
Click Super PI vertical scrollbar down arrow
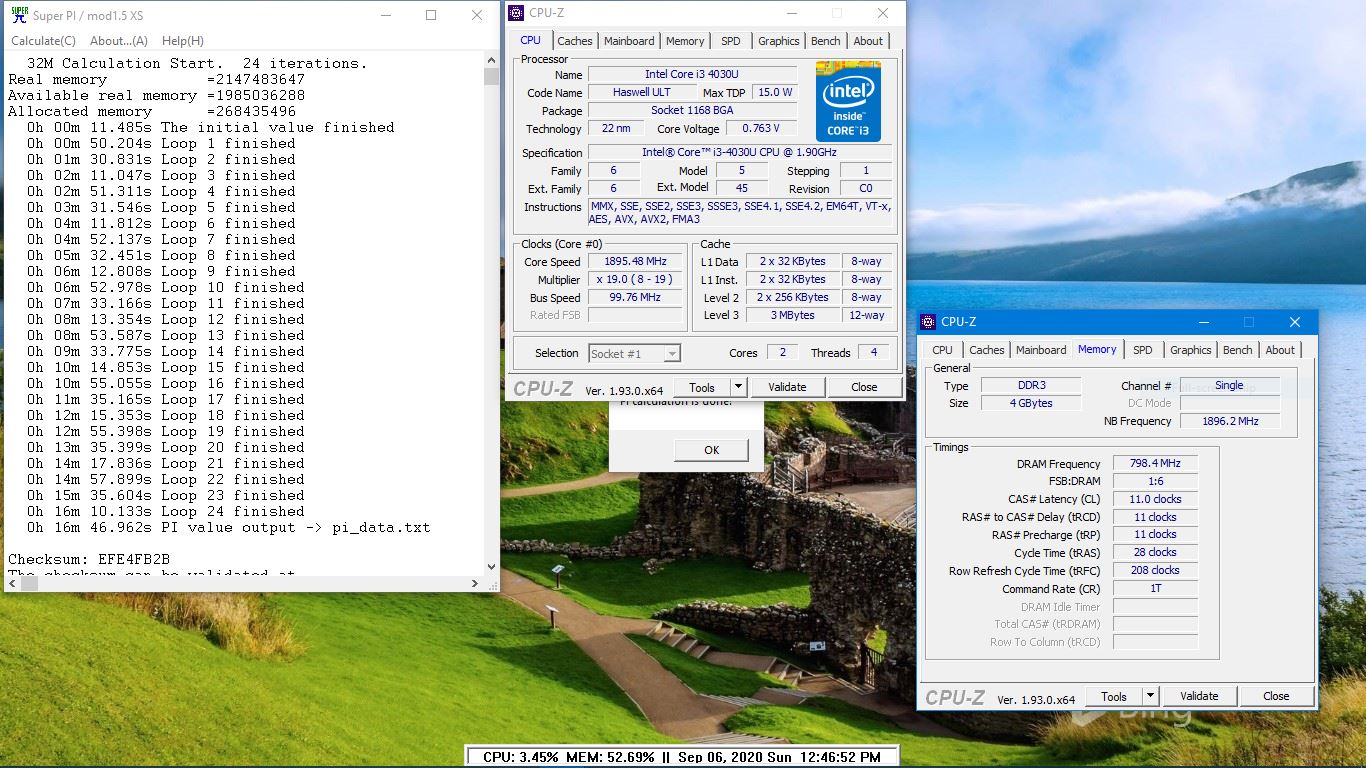click(491, 567)
